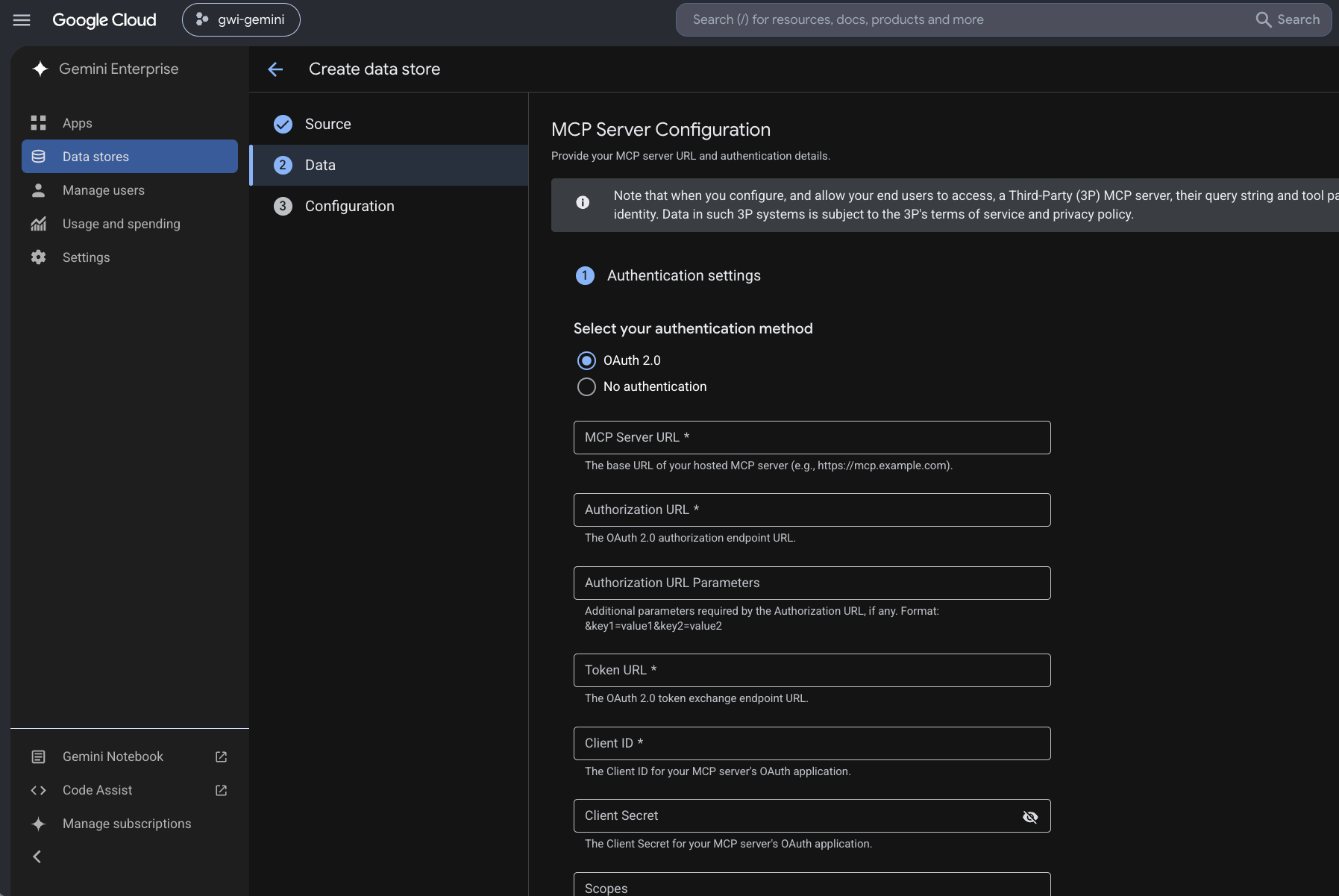Click the Data stores database icon
This screenshot has width=1339, height=896.
pos(39,157)
